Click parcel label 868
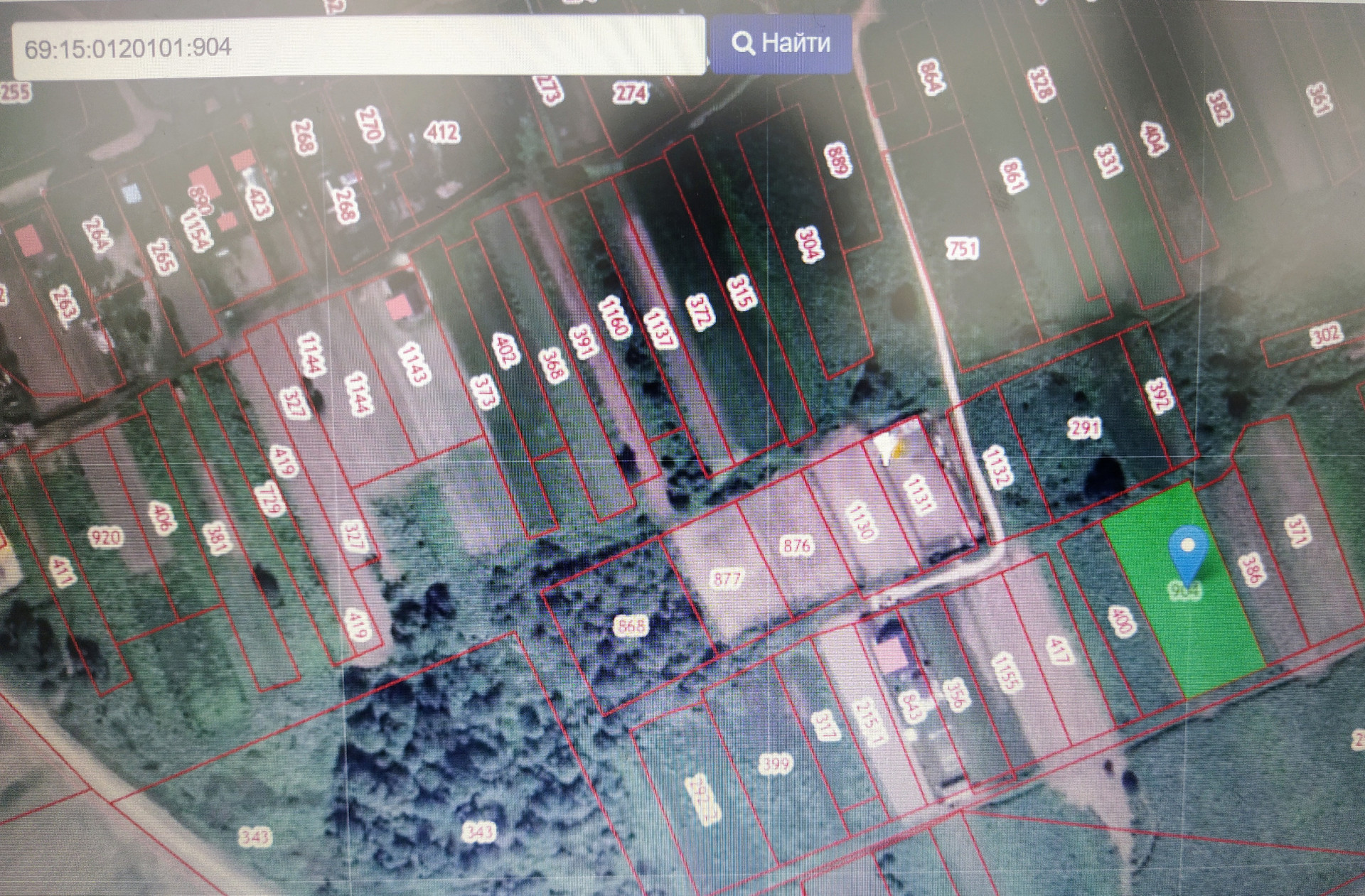Viewport: 1365px width, 896px height. coord(631,625)
